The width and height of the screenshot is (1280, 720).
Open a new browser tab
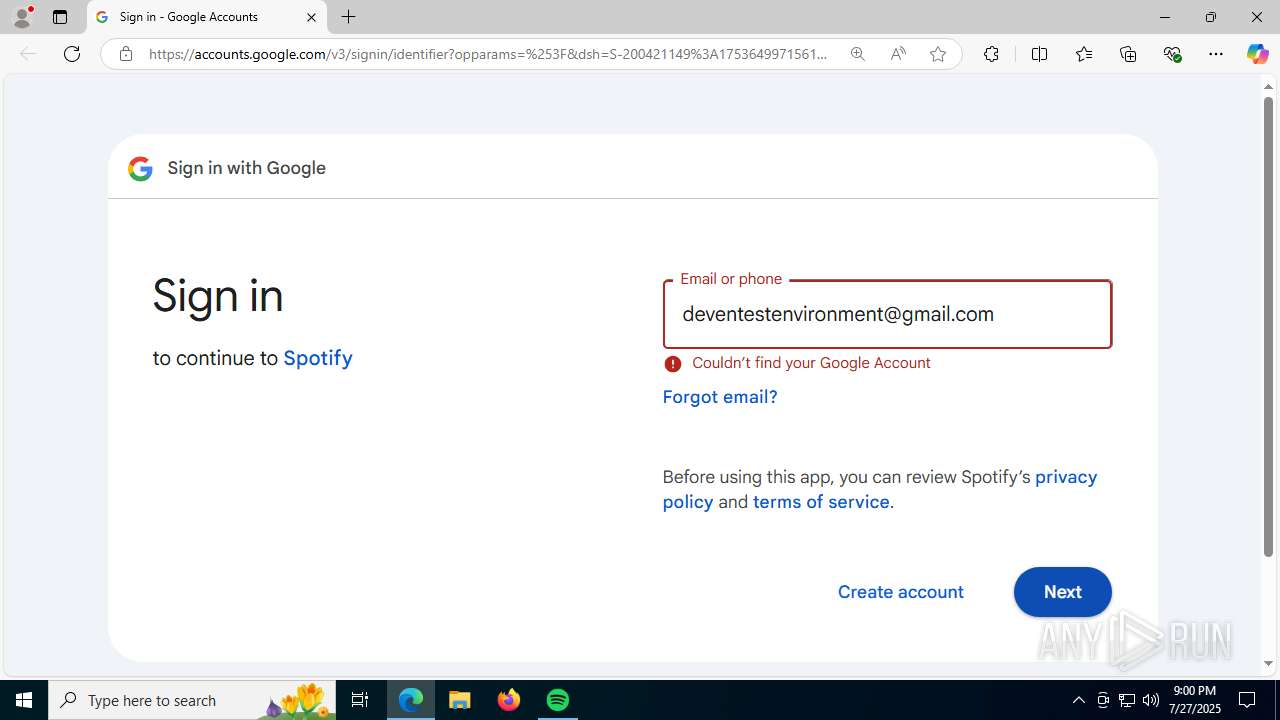[348, 17]
